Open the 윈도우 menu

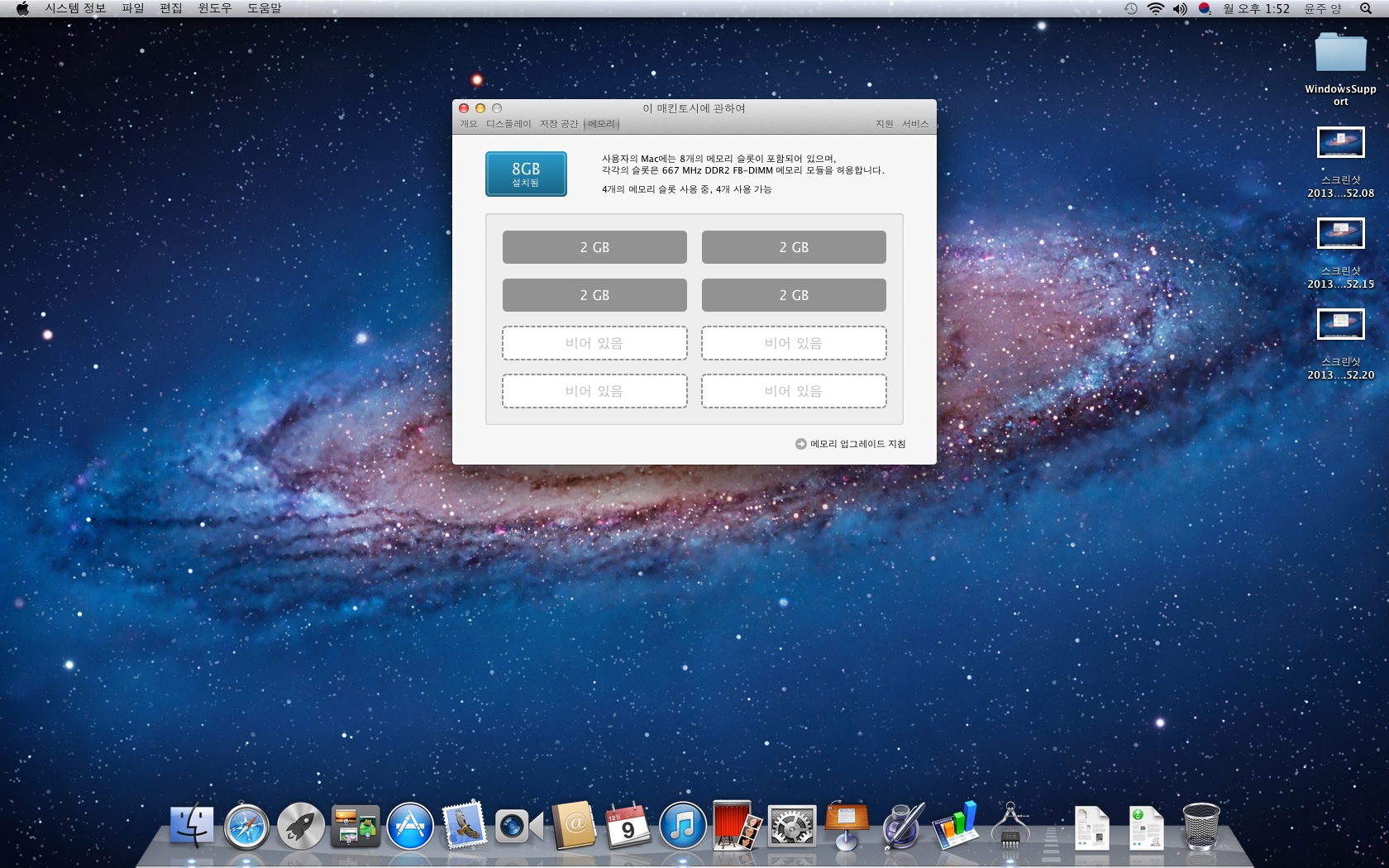click(x=214, y=8)
